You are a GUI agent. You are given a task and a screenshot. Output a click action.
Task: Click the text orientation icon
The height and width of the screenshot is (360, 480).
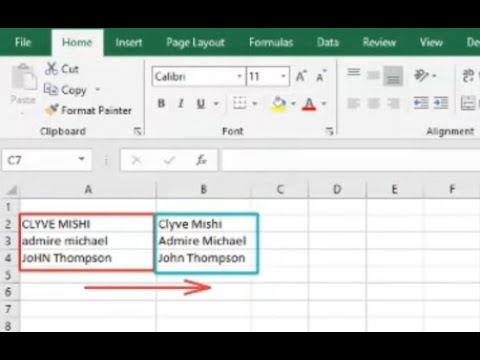click(421, 75)
